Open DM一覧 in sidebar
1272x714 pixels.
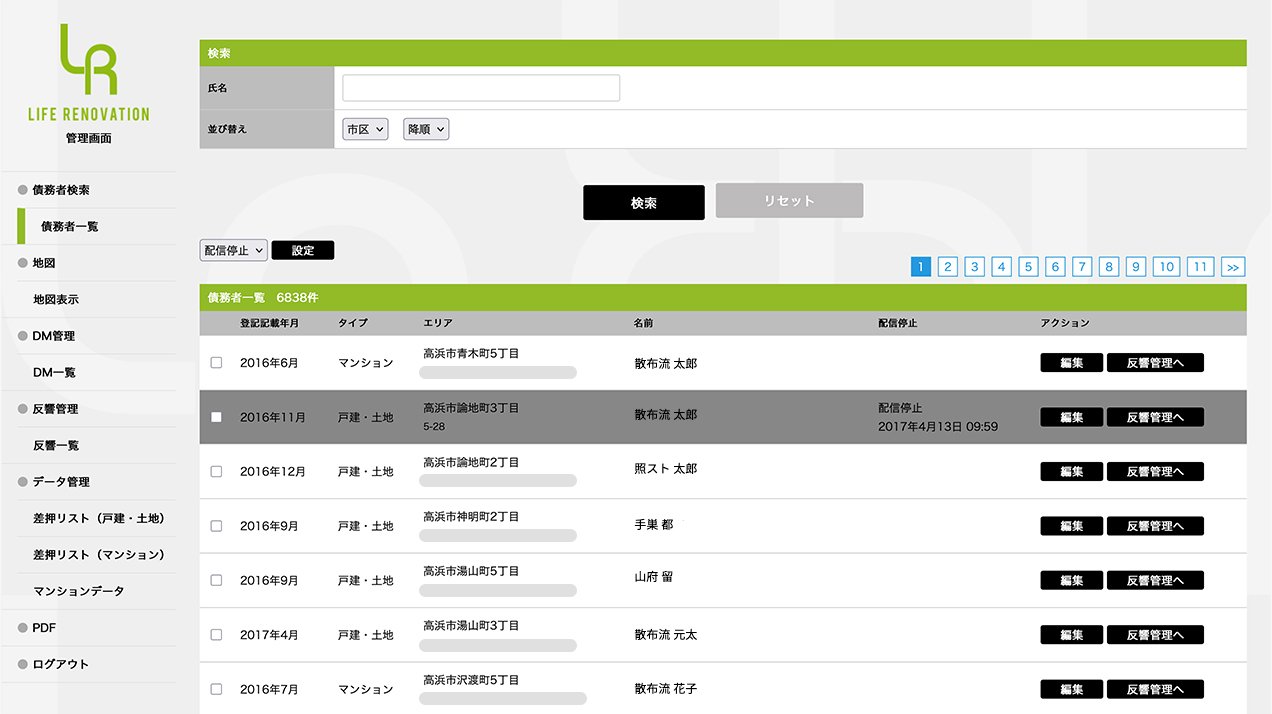54,372
